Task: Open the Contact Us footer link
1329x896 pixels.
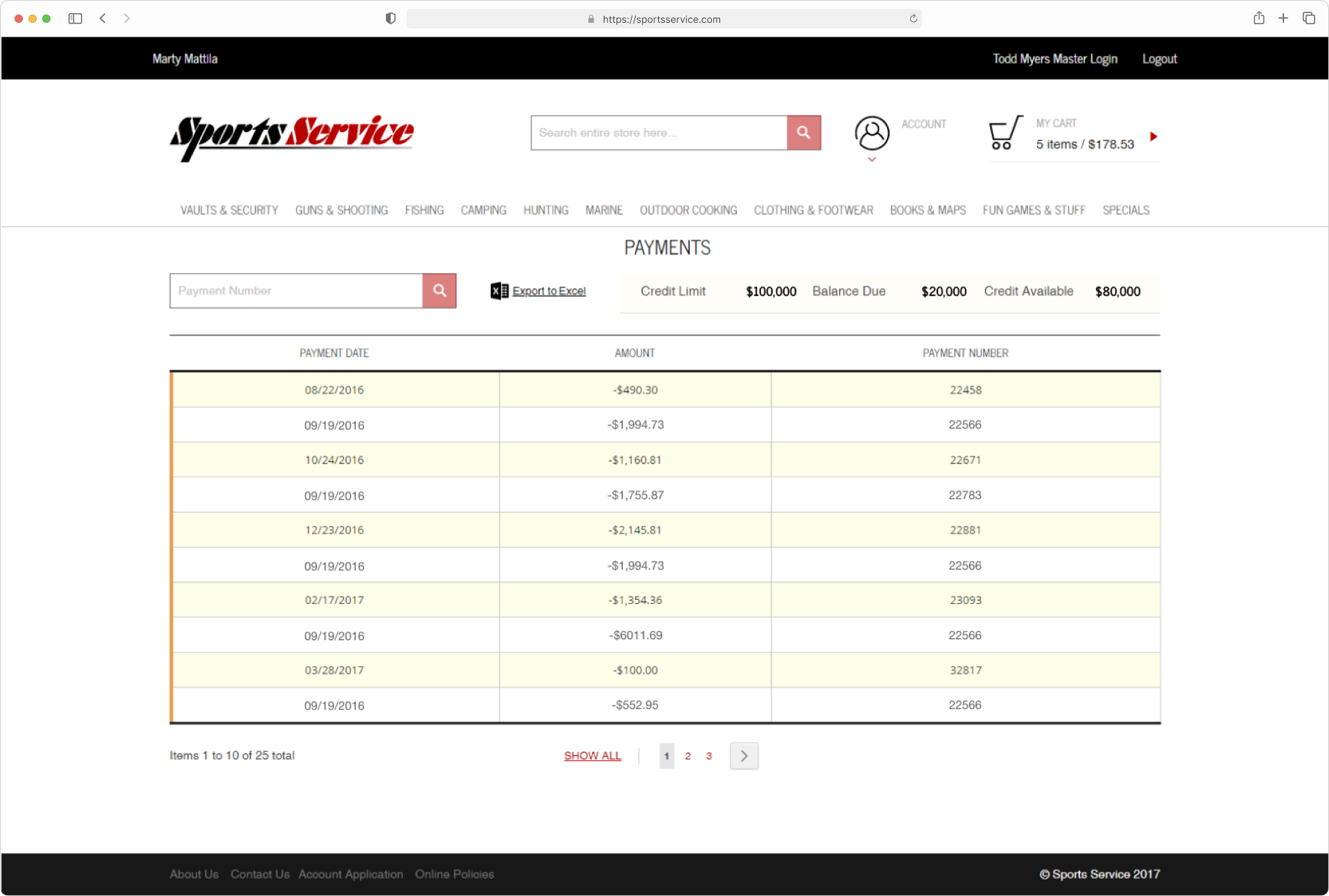Action: pos(260,875)
